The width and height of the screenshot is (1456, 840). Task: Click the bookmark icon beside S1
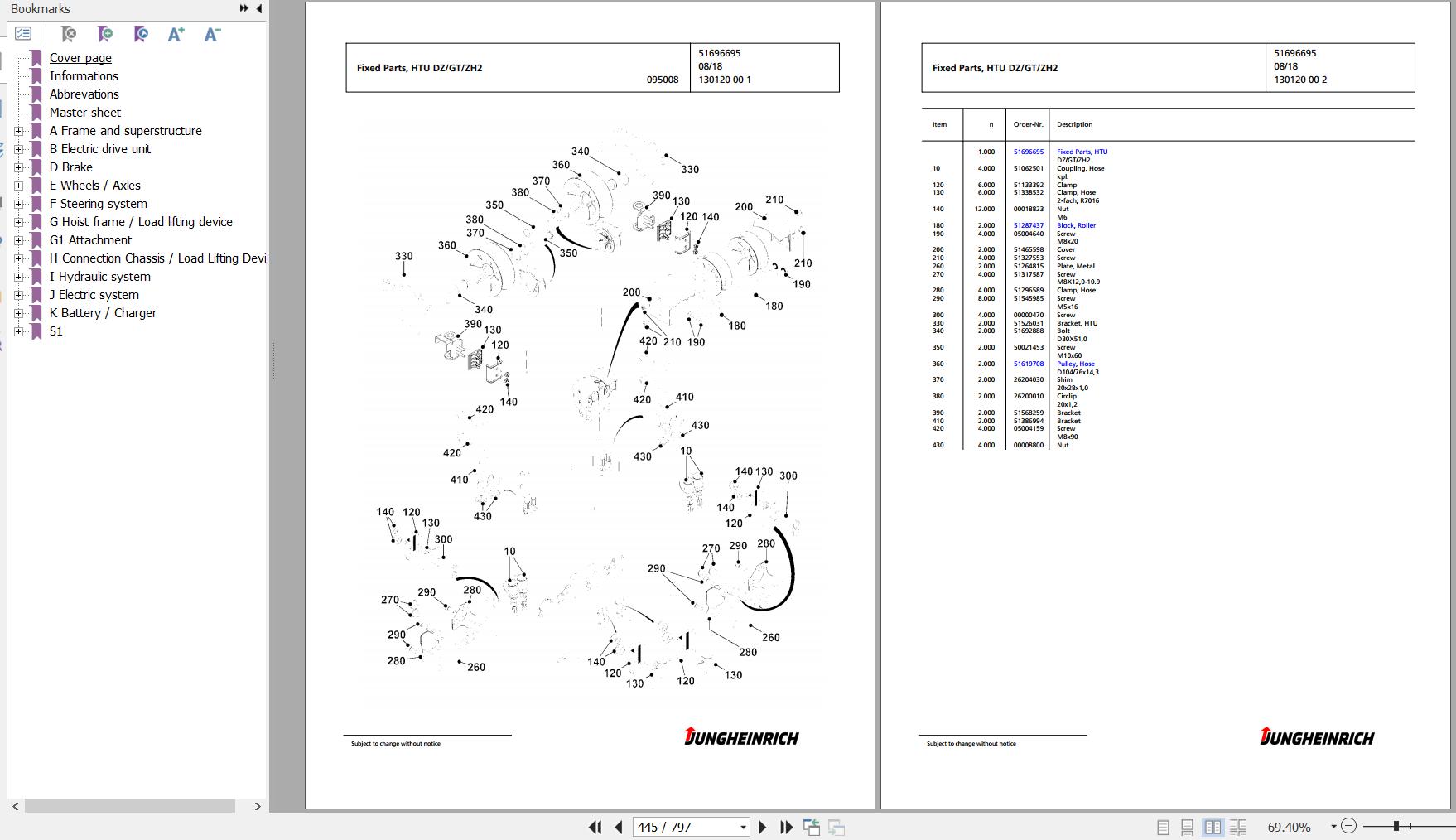(x=36, y=331)
